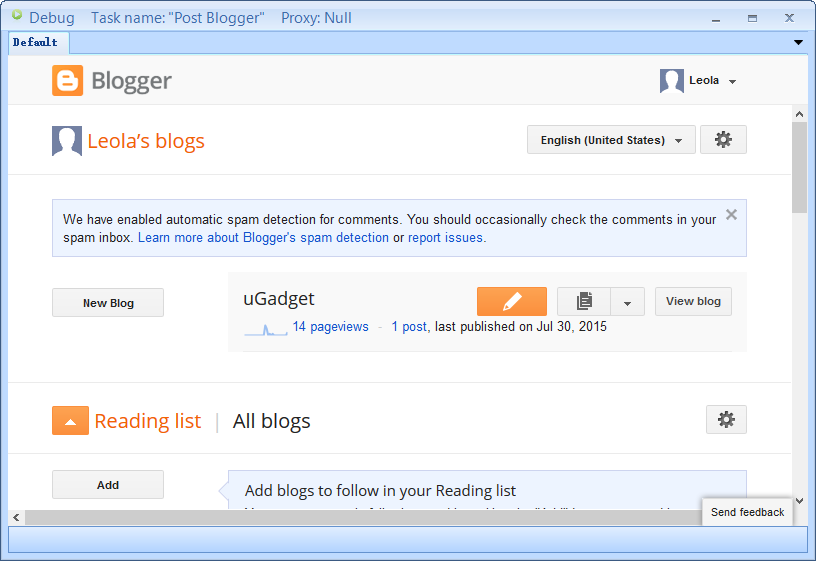Screen dimensions: 816x561
Task: Open the 14 pageviews link
Action: click(330, 327)
